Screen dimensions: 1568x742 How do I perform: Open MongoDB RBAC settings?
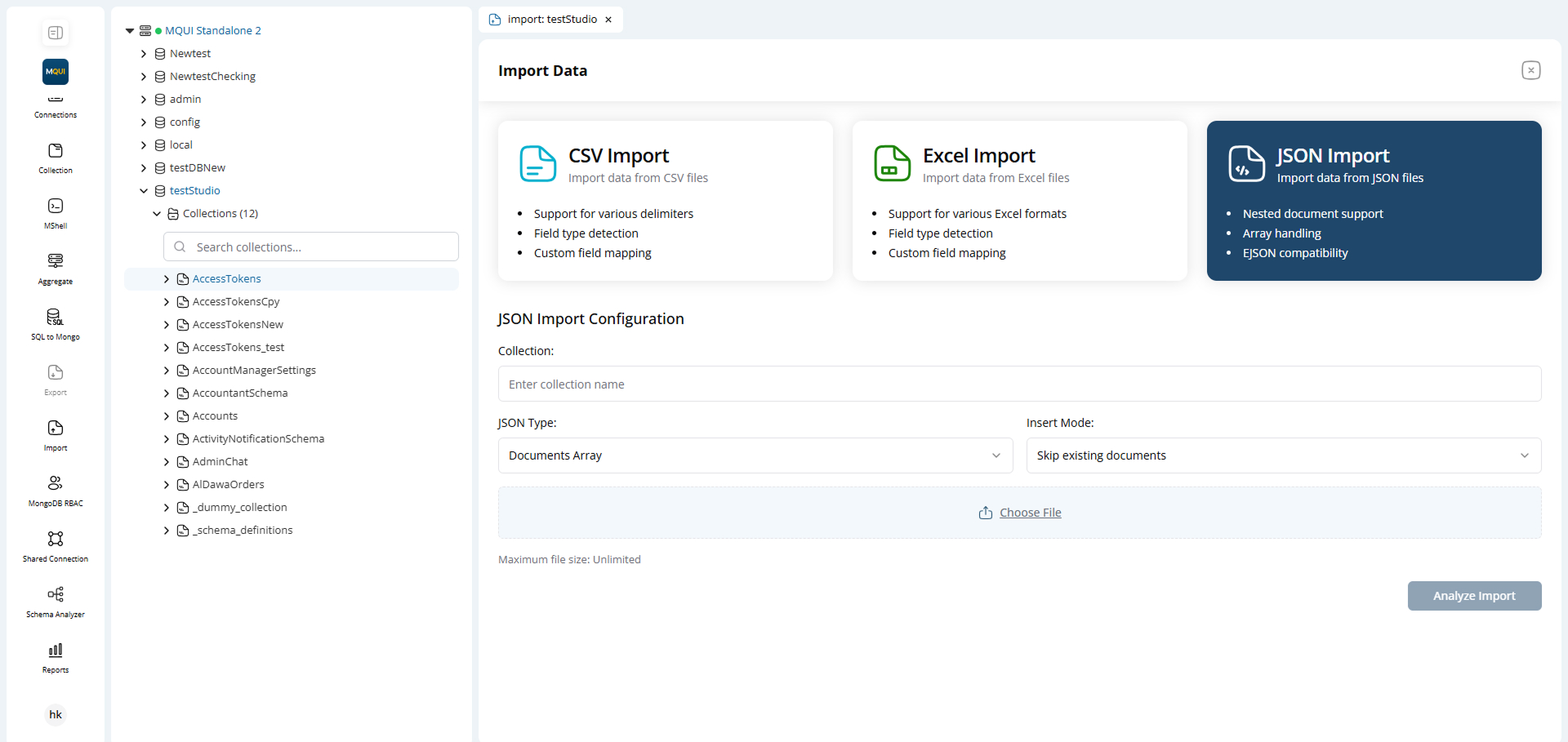55,488
